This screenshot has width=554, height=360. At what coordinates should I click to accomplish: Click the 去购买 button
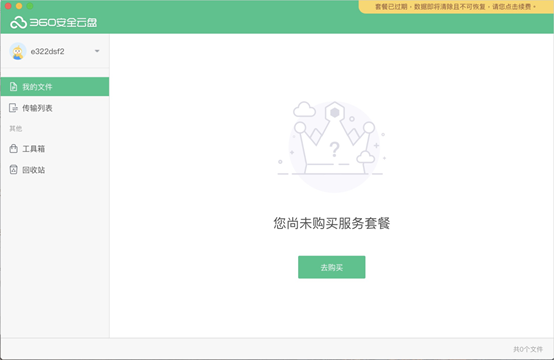tap(331, 267)
